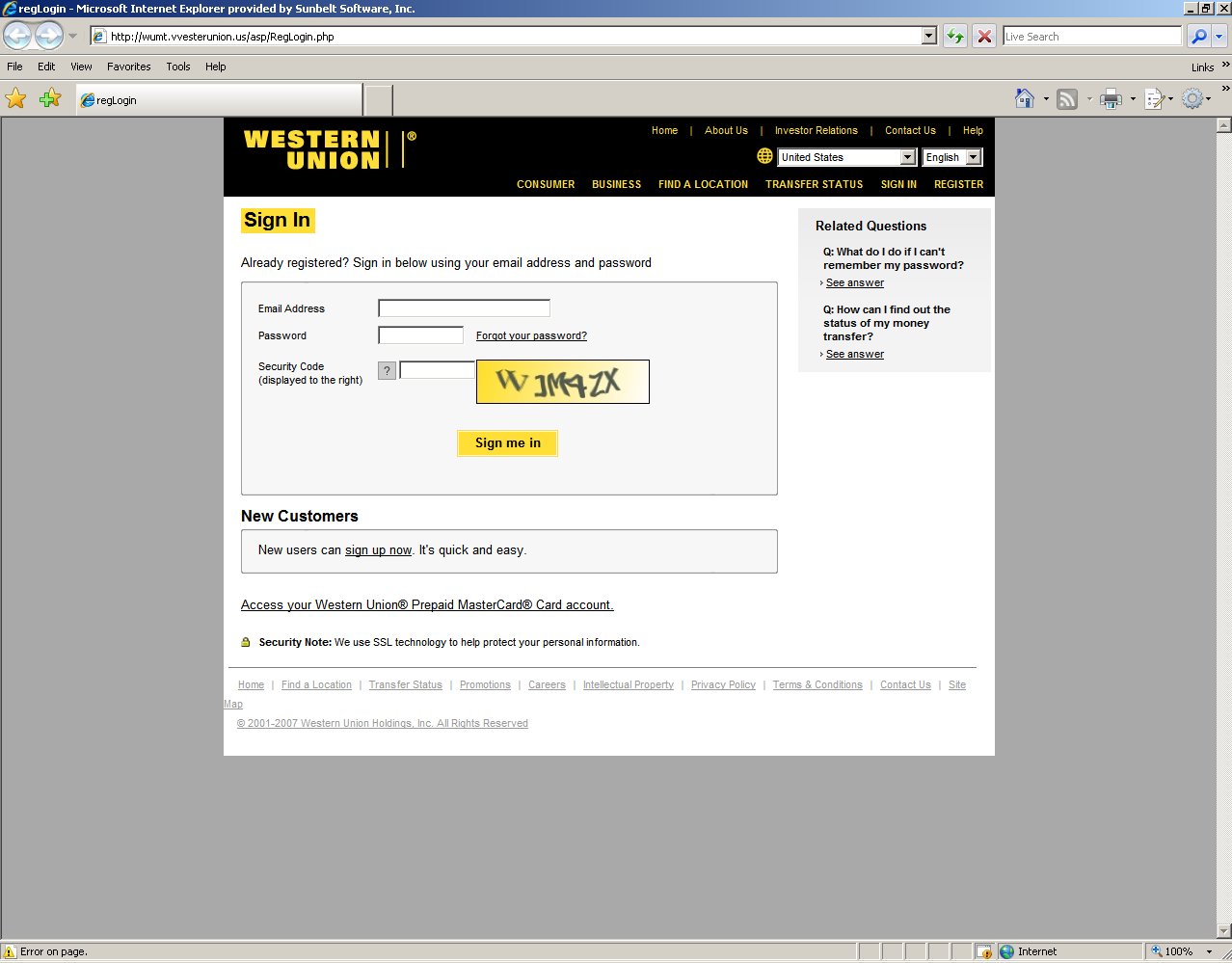Select the regLogin browser tab
1232x963 pixels.
[x=219, y=100]
